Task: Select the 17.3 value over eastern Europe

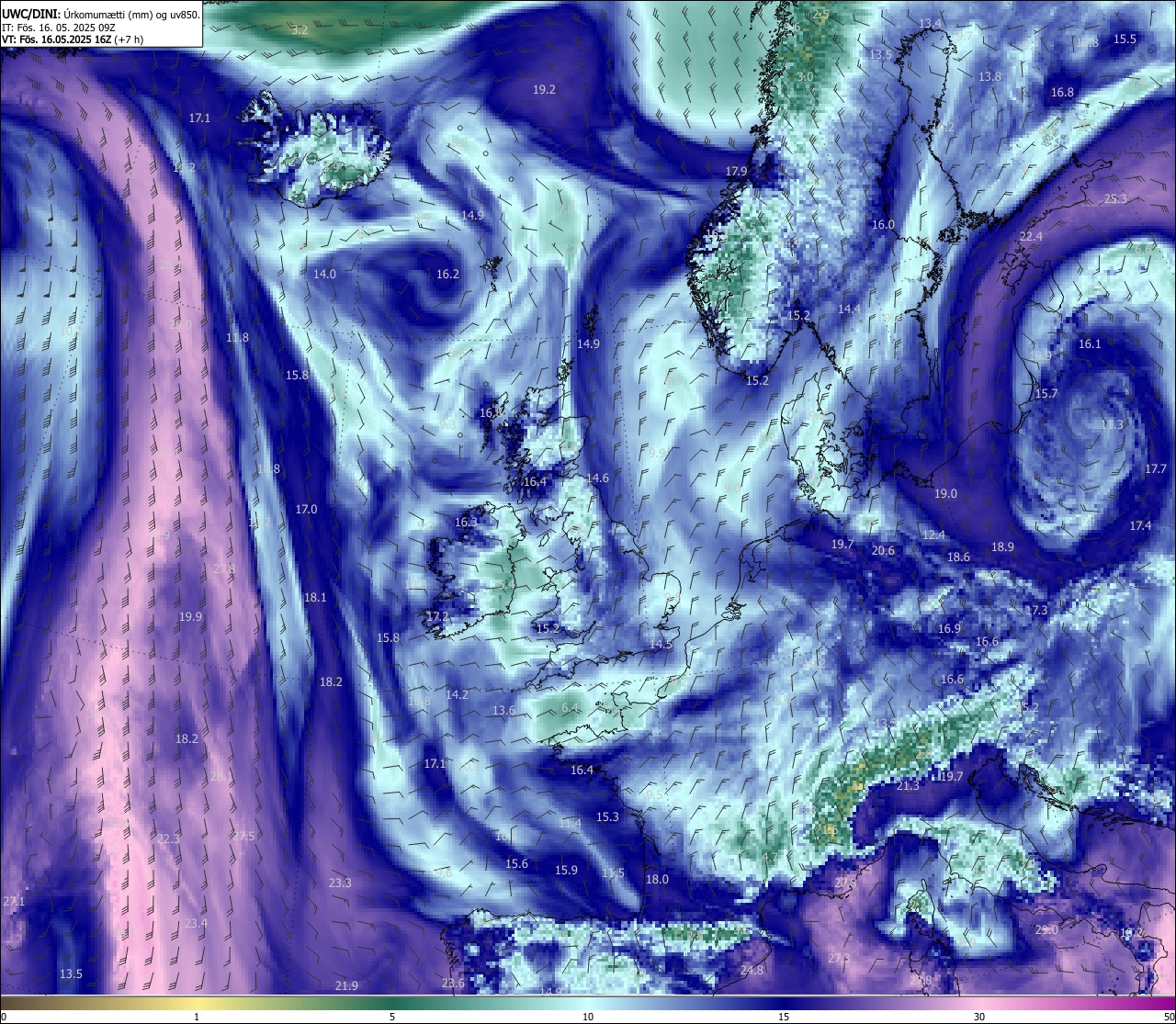Action: (x=1036, y=610)
